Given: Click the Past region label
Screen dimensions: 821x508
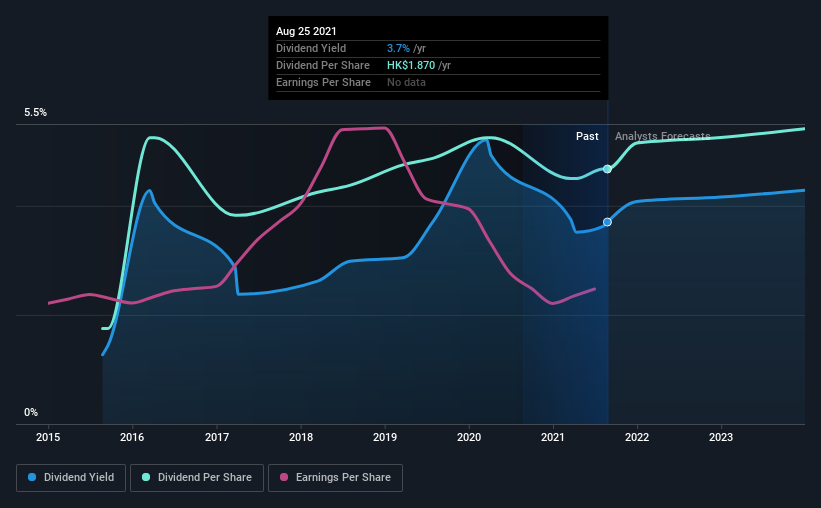Looking at the screenshot, I should pyautogui.click(x=587, y=137).
